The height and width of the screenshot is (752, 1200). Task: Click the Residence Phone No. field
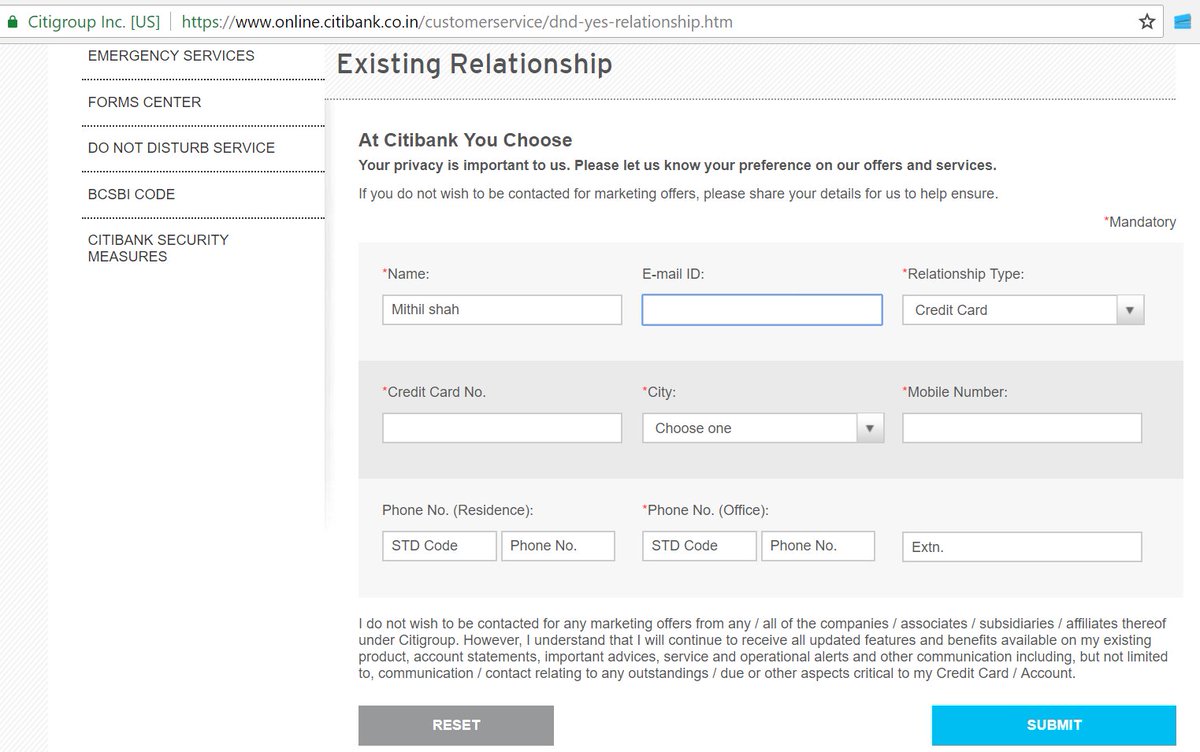tap(558, 546)
